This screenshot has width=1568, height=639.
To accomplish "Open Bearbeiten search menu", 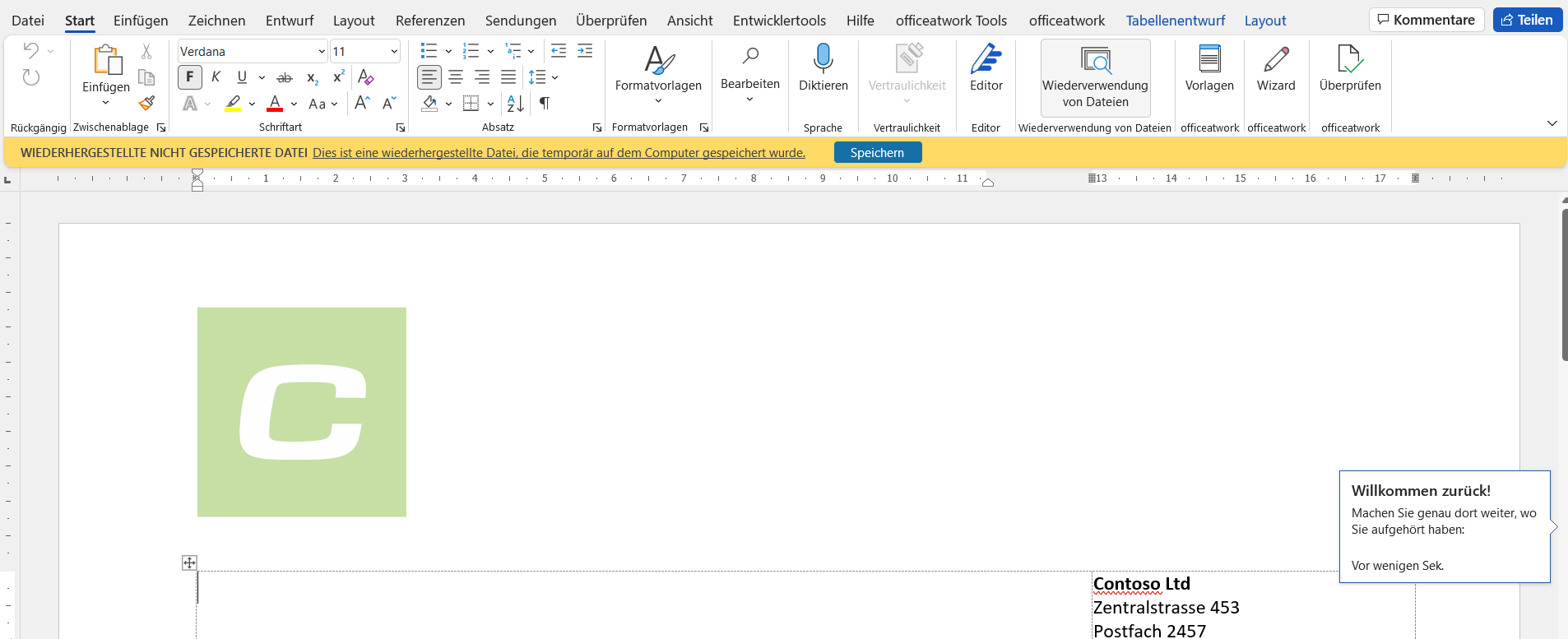I will point(750,74).
